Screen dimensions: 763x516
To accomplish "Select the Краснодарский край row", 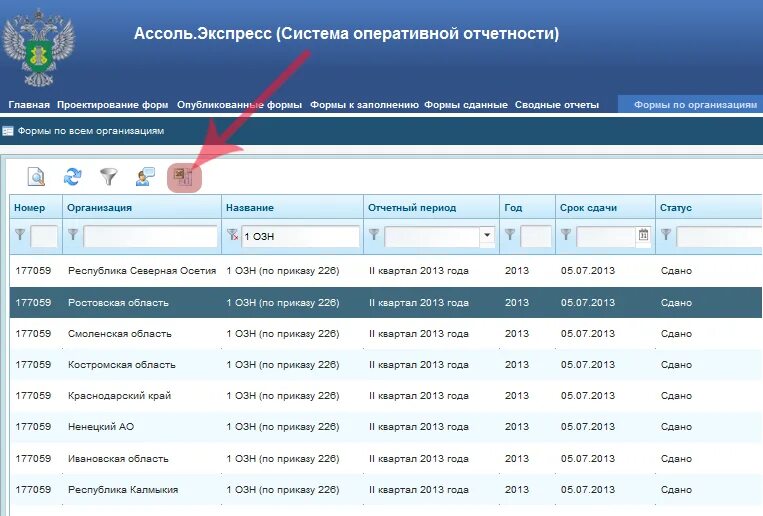I will (x=386, y=396).
